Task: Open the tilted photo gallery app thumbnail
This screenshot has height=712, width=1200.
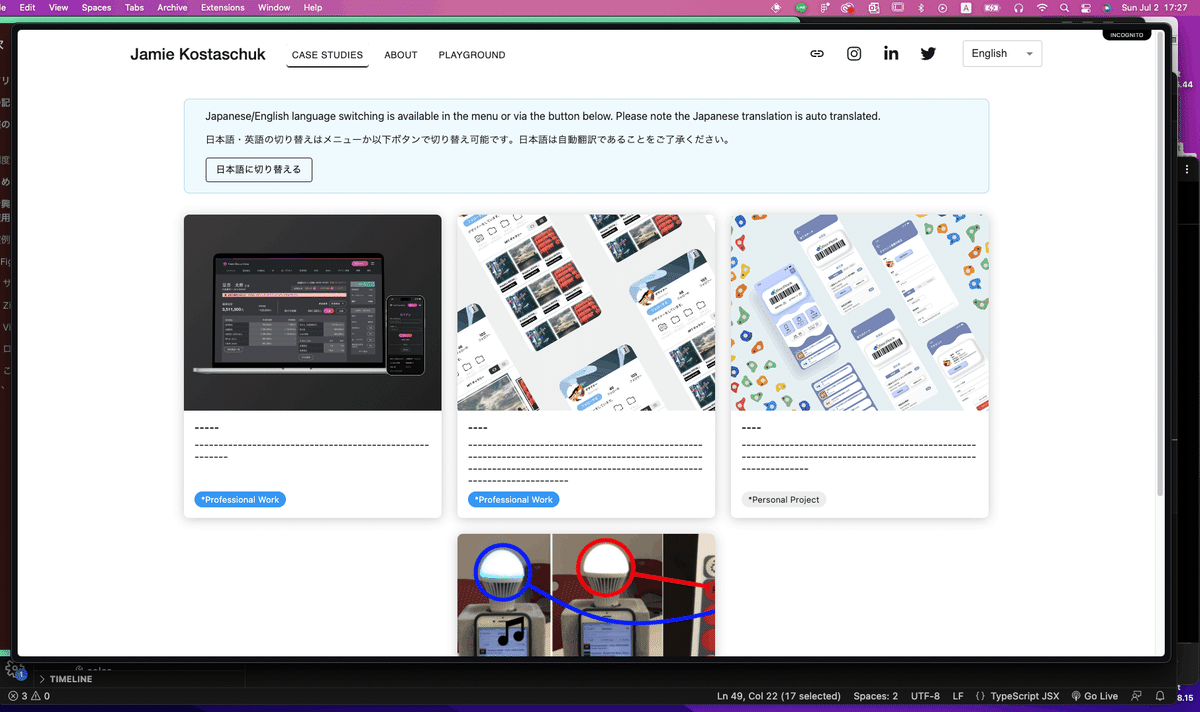Action: (x=586, y=312)
